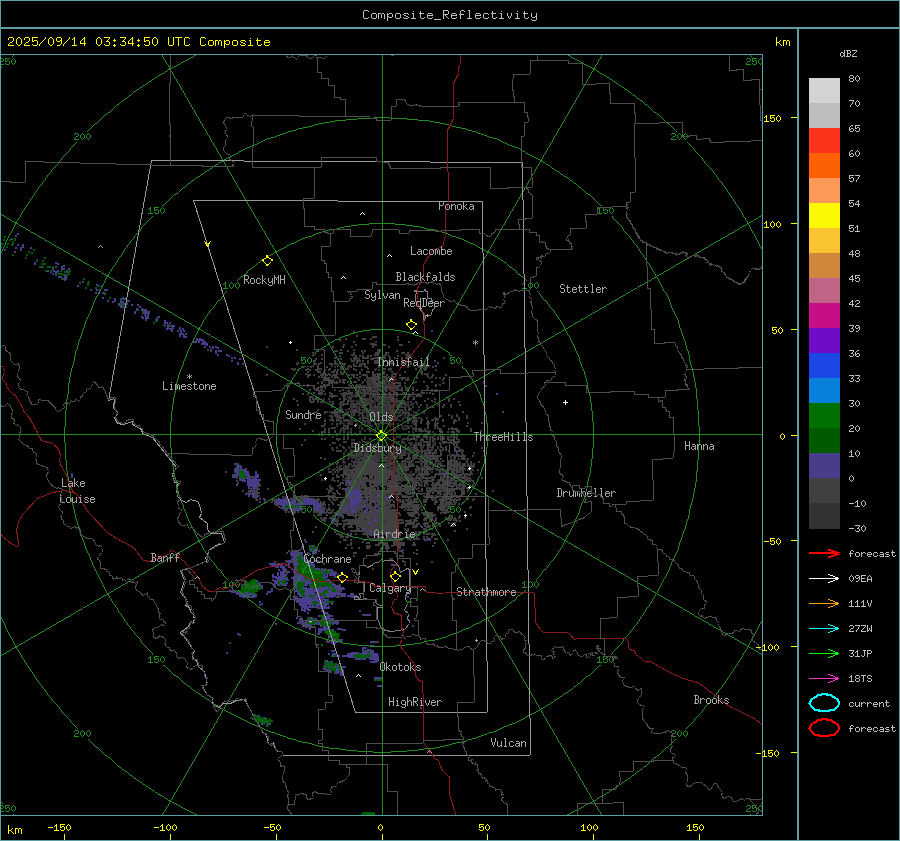This screenshot has width=900, height=841.
Task: Click the blue 36-33 dBZ color band
Action: coord(824,366)
